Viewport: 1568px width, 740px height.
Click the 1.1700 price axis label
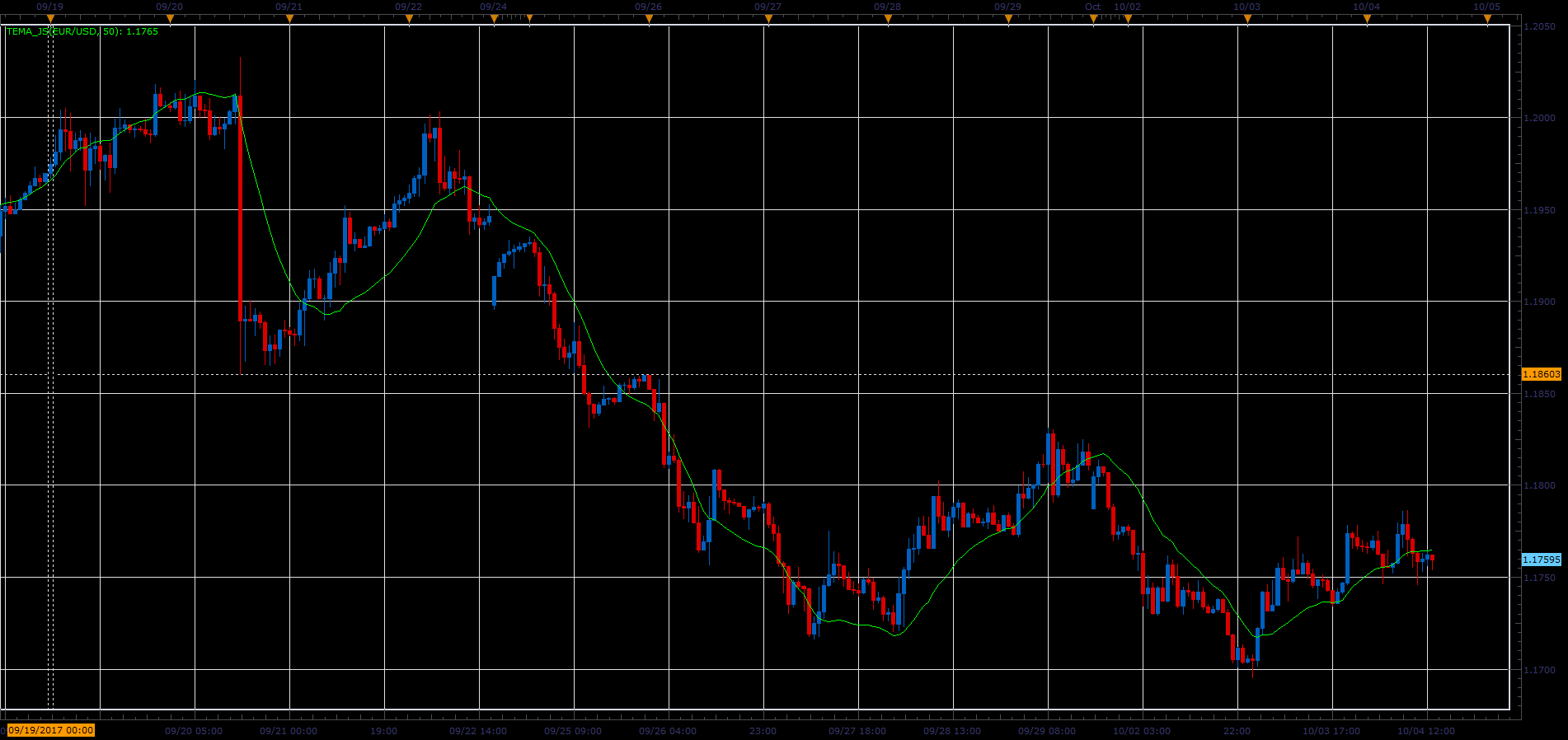pos(1539,670)
